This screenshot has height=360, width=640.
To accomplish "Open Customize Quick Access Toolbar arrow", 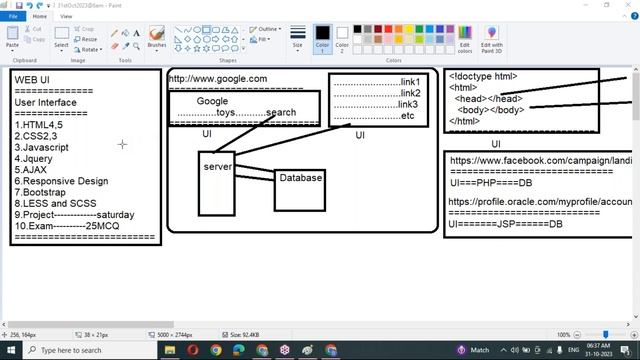I will pyautogui.click(x=49, y=6).
